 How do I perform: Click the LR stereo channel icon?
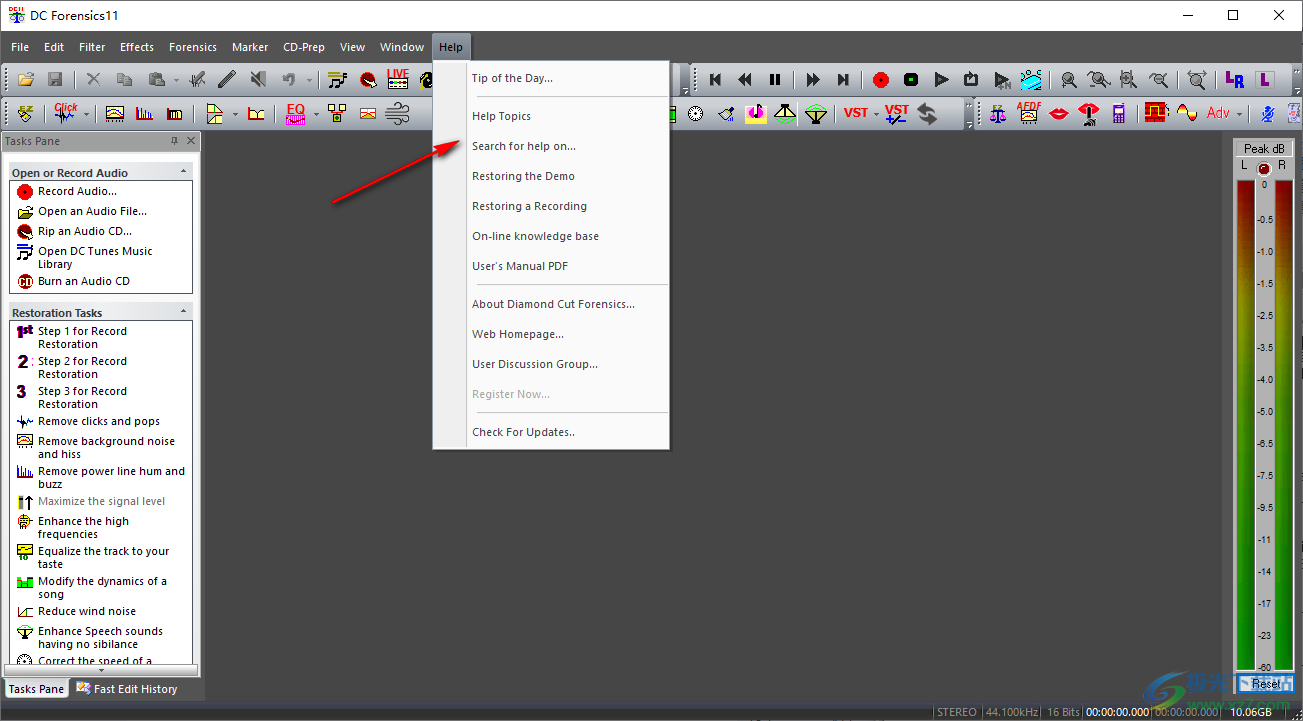click(1234, 80)
